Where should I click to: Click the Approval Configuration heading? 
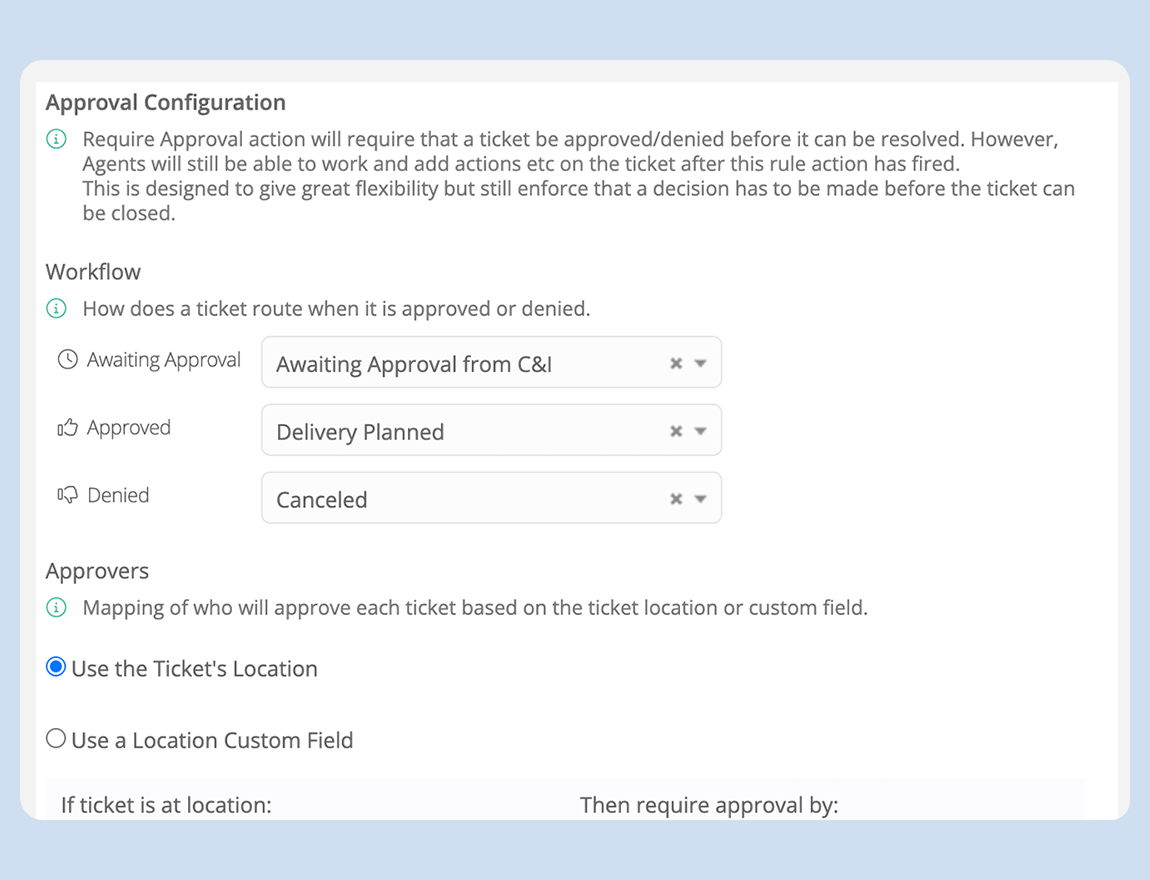tap(166, 102)
